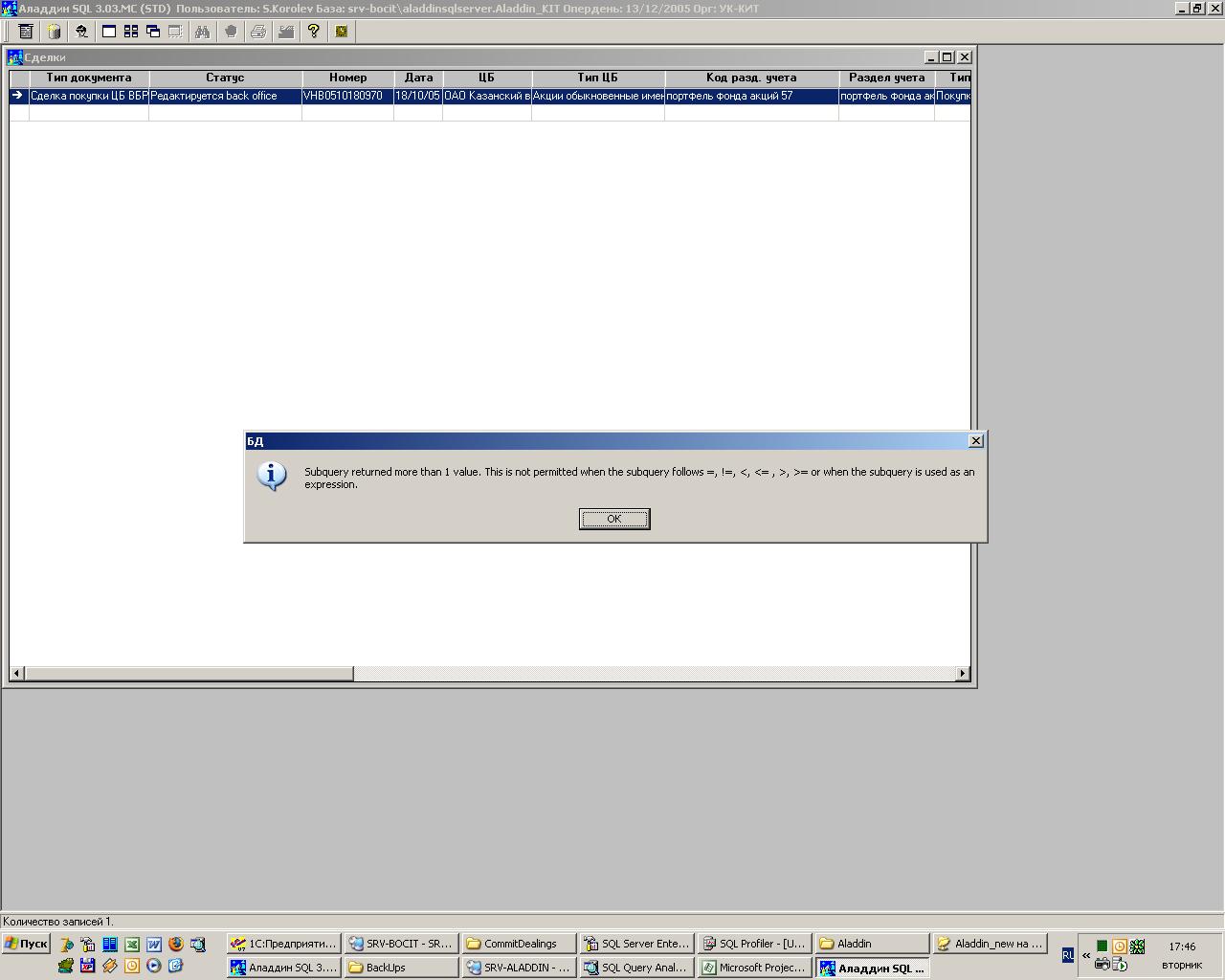Viewport: 1225px width, 980px height.
Task: Click the info icon in the error dialog
Action: tap(272, 475)
